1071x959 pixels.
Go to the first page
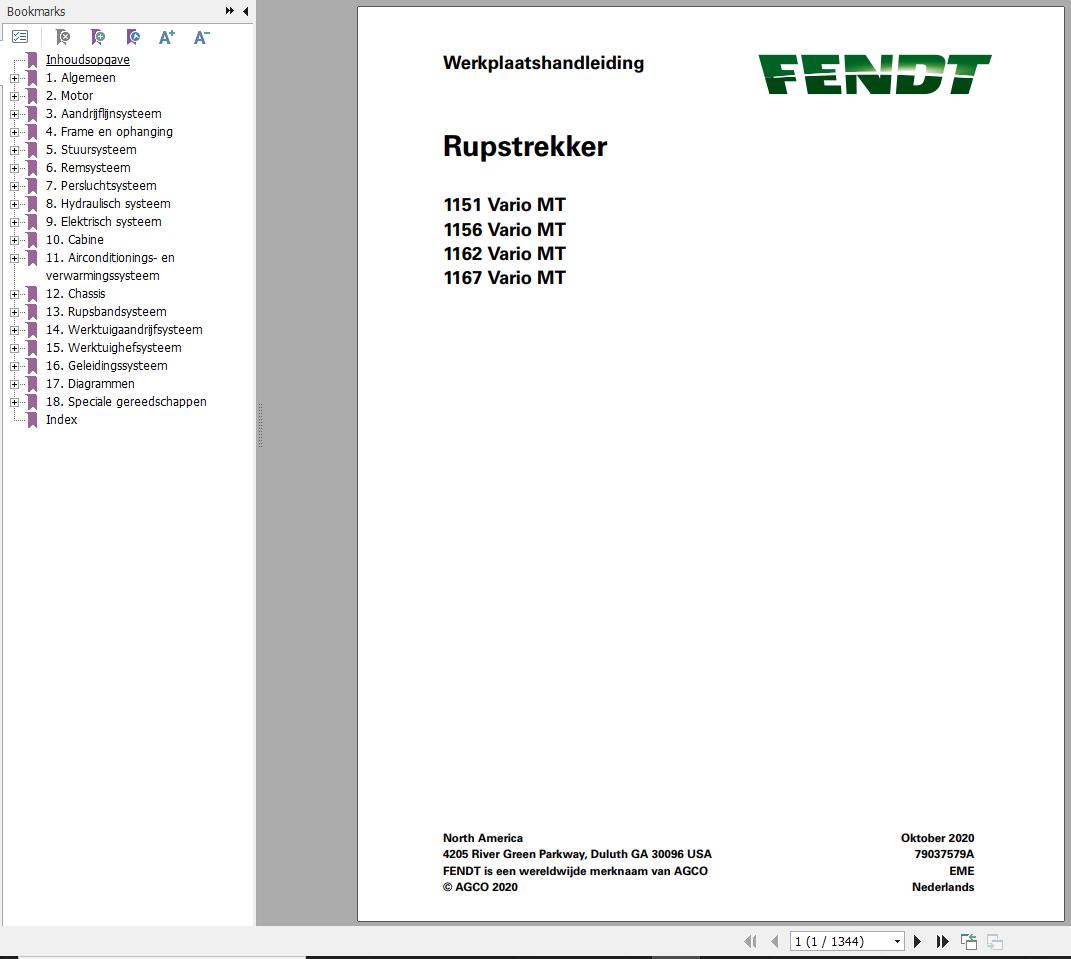click(750, 941)
